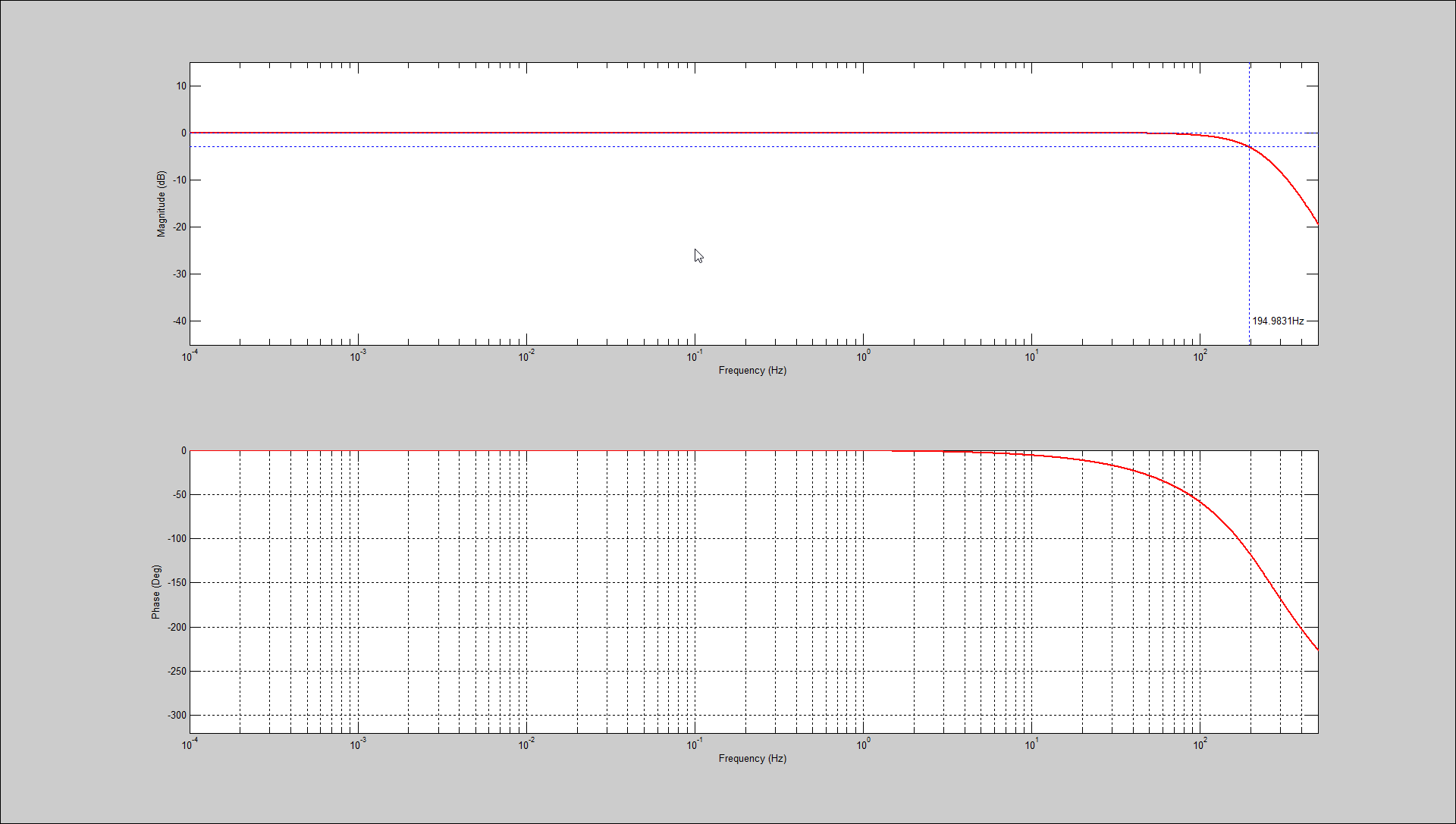This screenshot has width=1456, height=824.
Task: Click the -20 tick label on magnitude axis
Action: tap(180, 227)
